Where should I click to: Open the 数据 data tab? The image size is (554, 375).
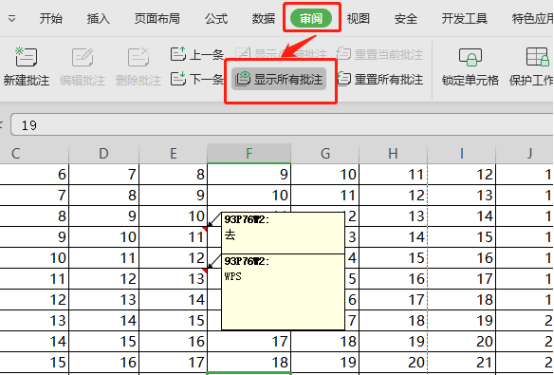point(263,18)
